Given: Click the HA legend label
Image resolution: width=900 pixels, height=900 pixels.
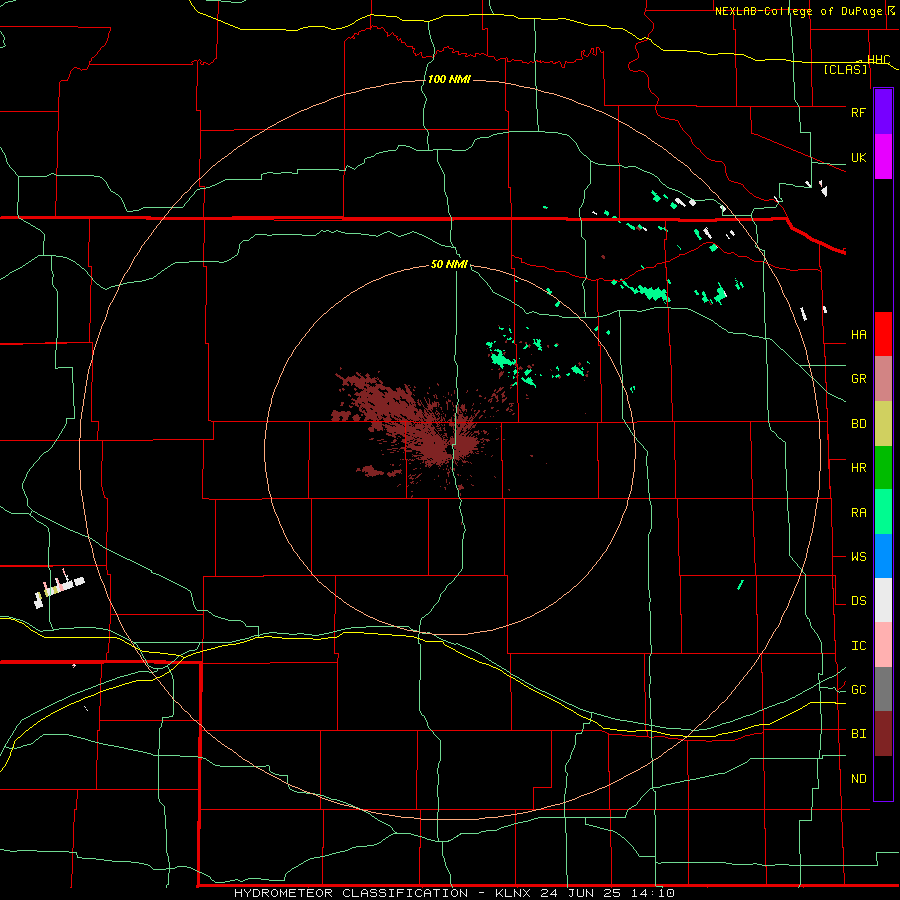Looking at the screenshot, I should coord(858,335).
